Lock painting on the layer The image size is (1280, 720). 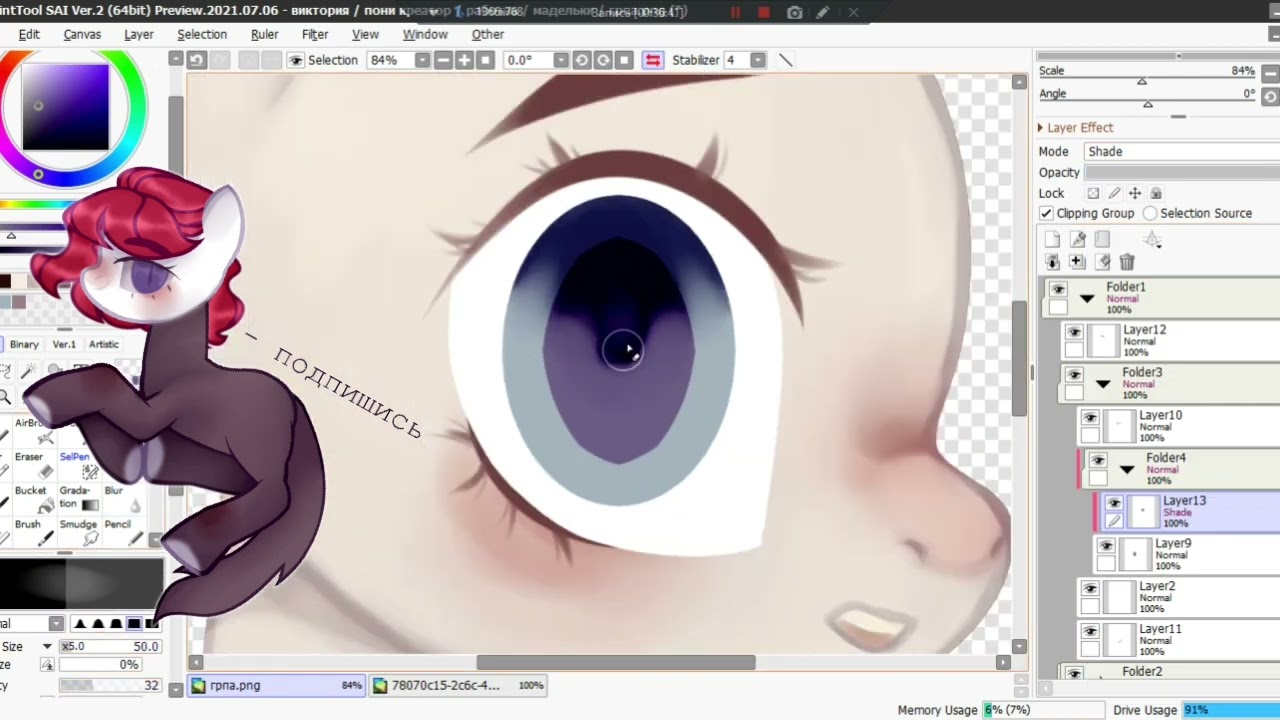(x=1114, y=193)
